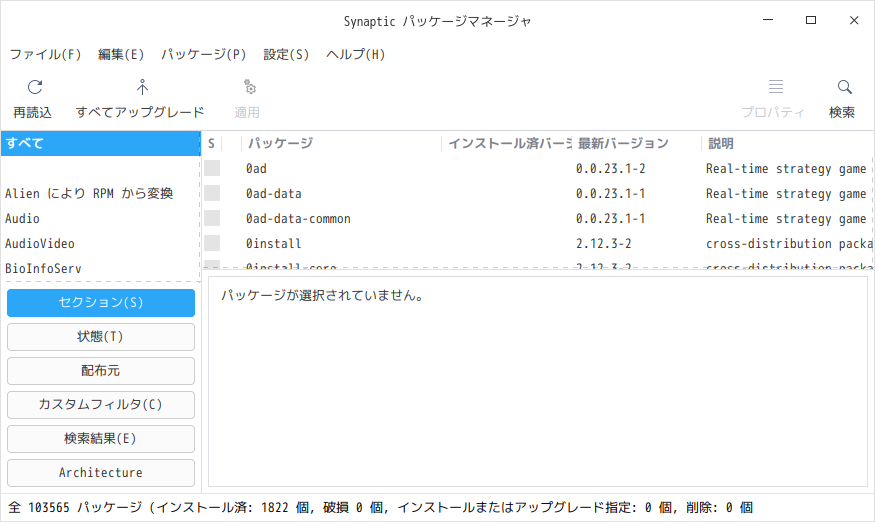Viewport: 875px width, 522px height.
Task: Select package name 0ad-data
Action: 273,194
